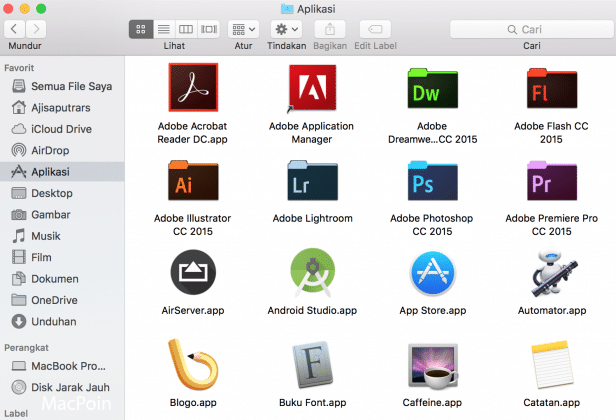
Task: Select Aplikasi in sidebar
Action: tap(62, 172)
